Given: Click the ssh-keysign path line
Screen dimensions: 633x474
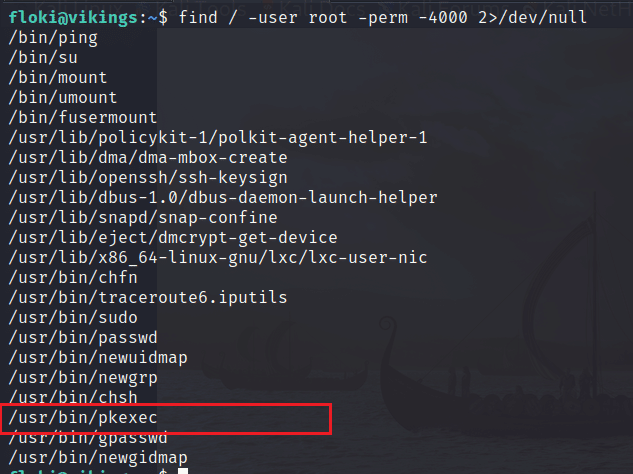Looking at the screenshot, I should tap(148, 178).
